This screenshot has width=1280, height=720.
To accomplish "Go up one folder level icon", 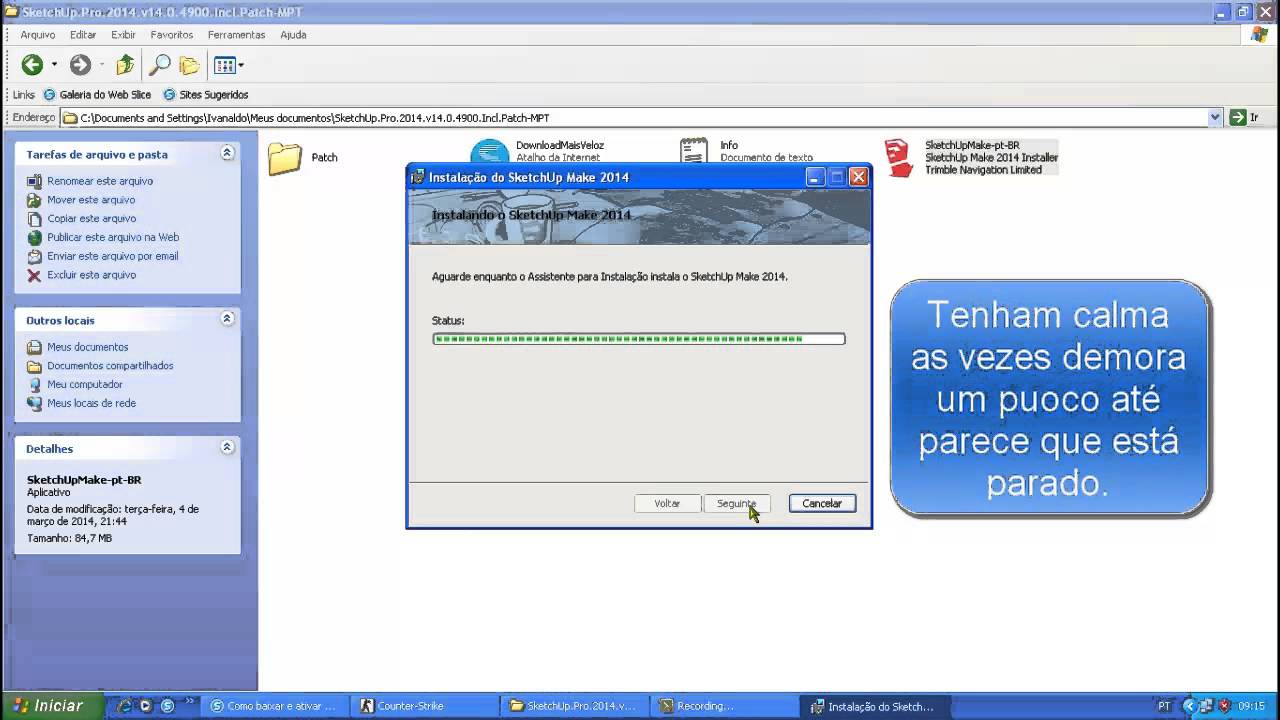I will pos(125,65).
